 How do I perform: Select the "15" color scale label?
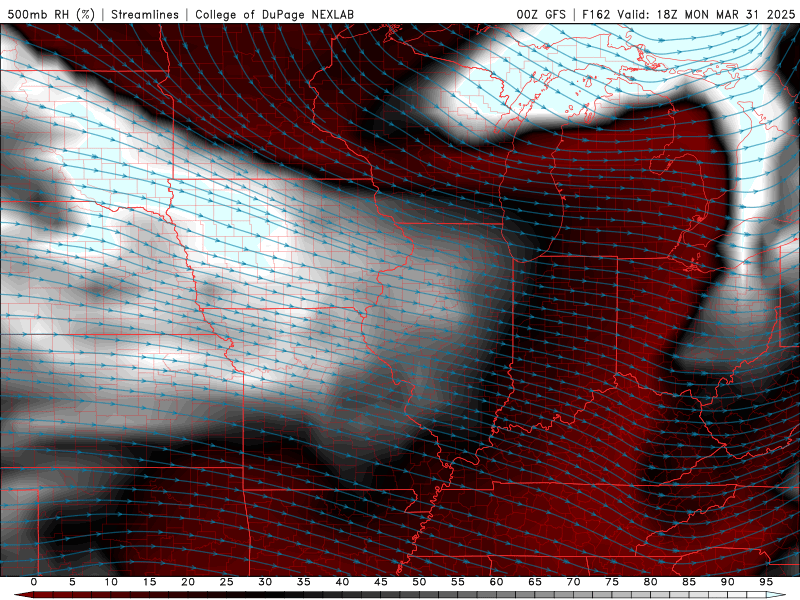149,582
